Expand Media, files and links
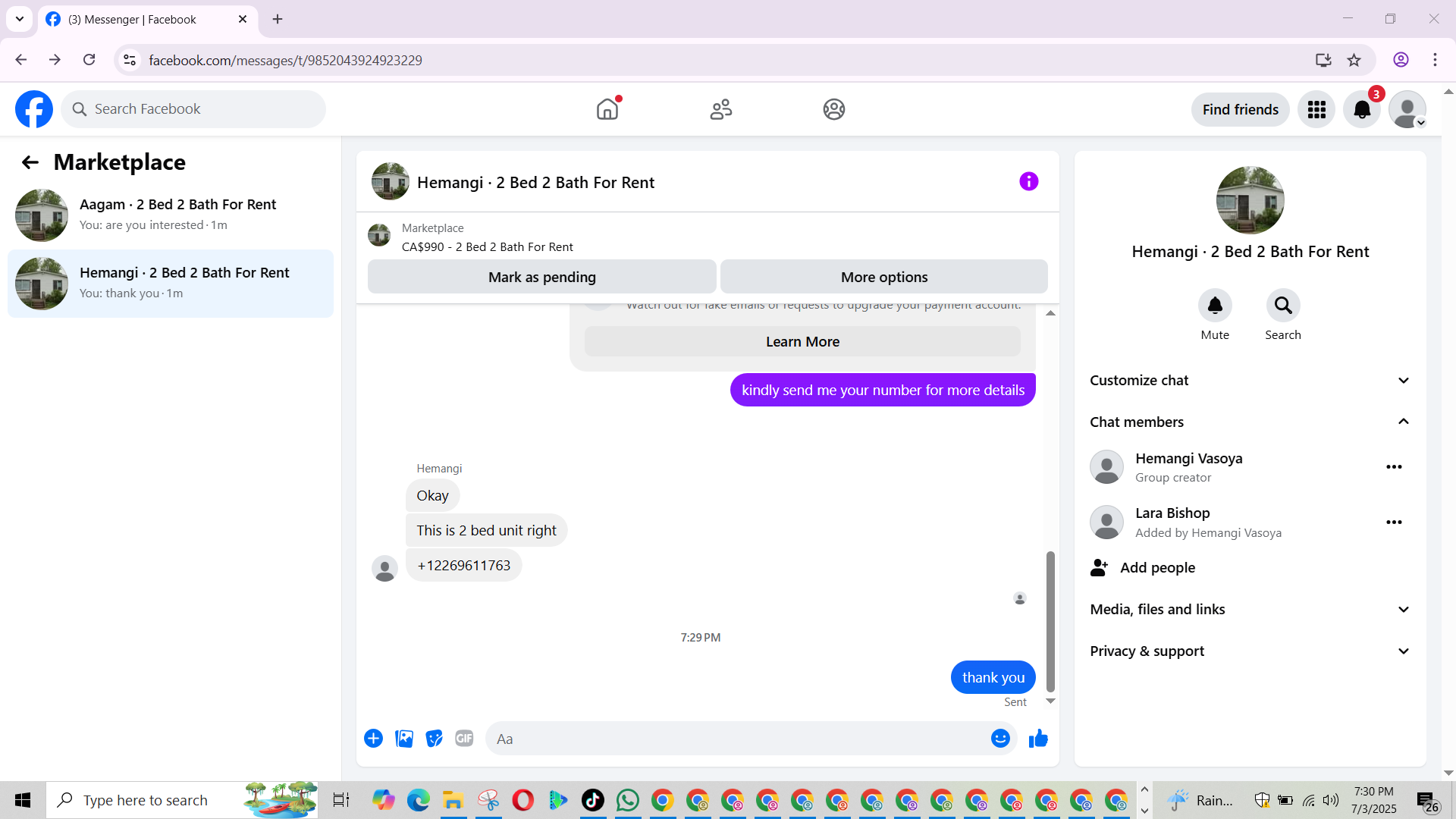 [1250, 610]
